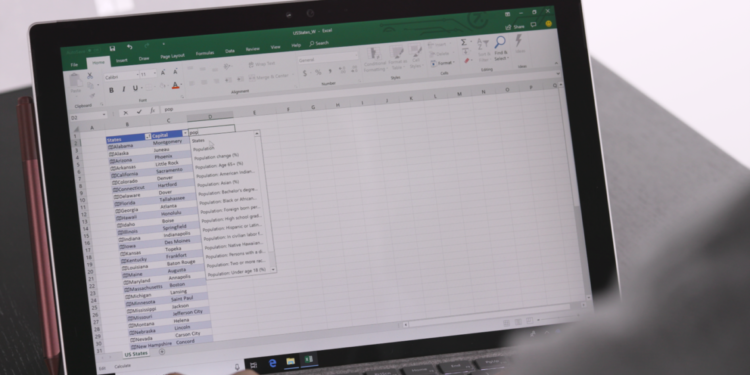Open Microsoft Edge from the taskbar
Screen dimensions: 750x375
(273, 364)
